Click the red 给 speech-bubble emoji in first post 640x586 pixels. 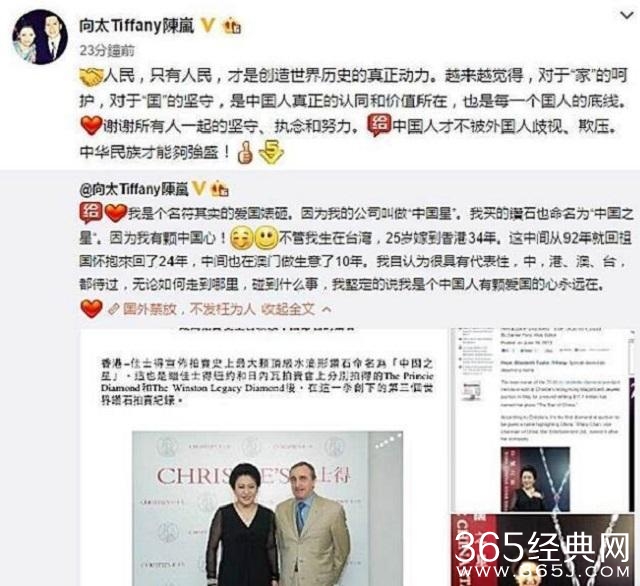click(379, 124)
